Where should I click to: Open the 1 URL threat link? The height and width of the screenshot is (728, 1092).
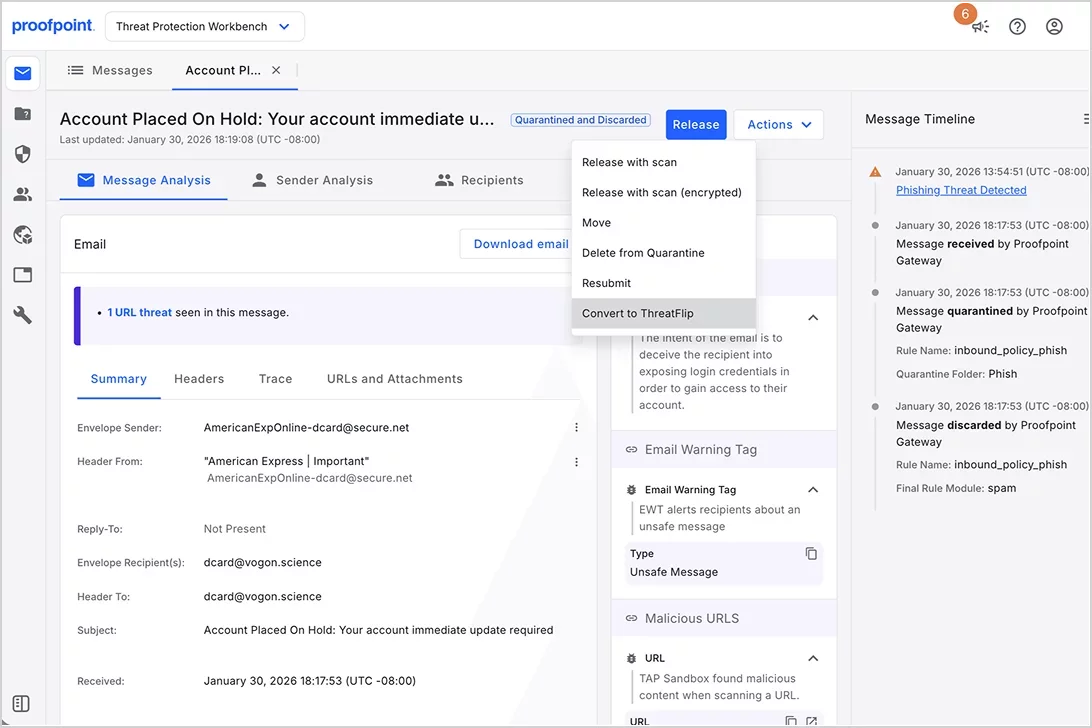click(x=139, y=313)
